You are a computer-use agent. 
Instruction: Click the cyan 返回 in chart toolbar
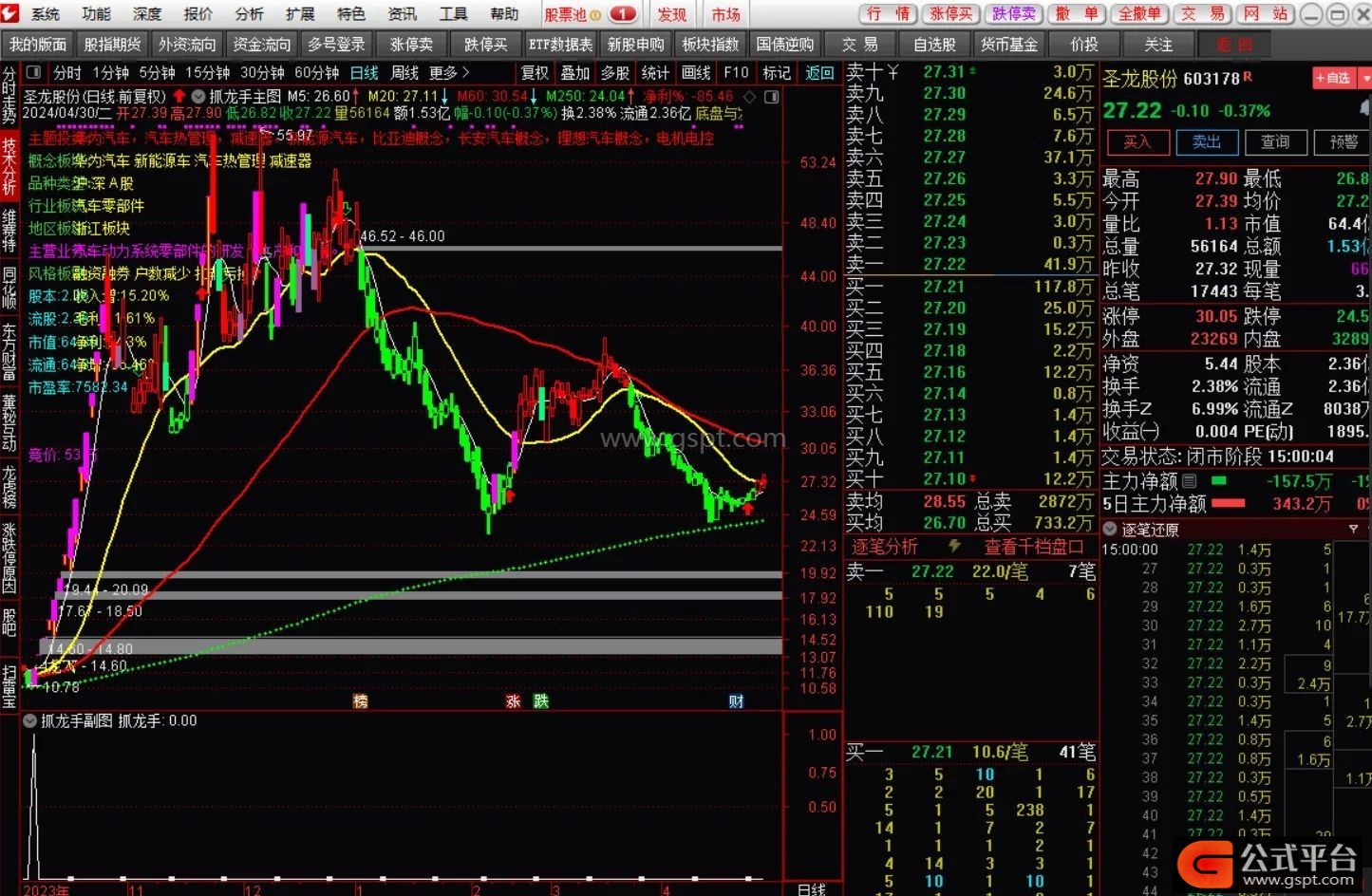click(x=818, y=73)
